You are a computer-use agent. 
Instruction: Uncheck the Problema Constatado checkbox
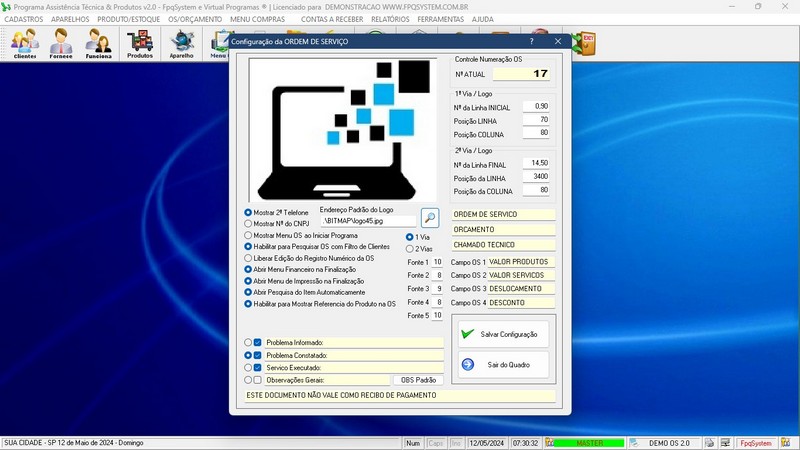pyautogui.click(x=258, y=355)
